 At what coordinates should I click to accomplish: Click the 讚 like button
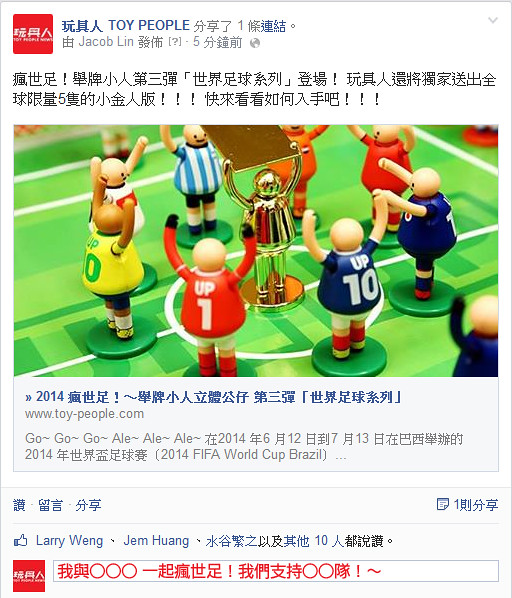[19, 505]
